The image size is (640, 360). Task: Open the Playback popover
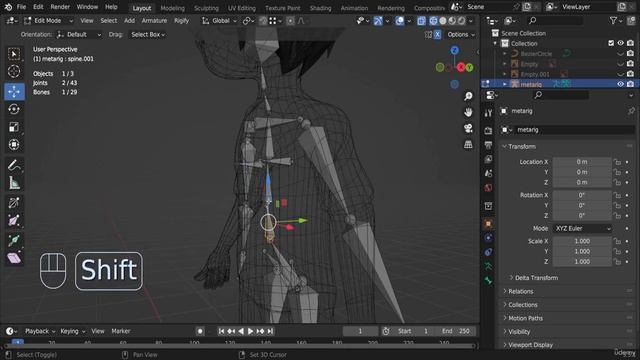[x=40, y=331]
